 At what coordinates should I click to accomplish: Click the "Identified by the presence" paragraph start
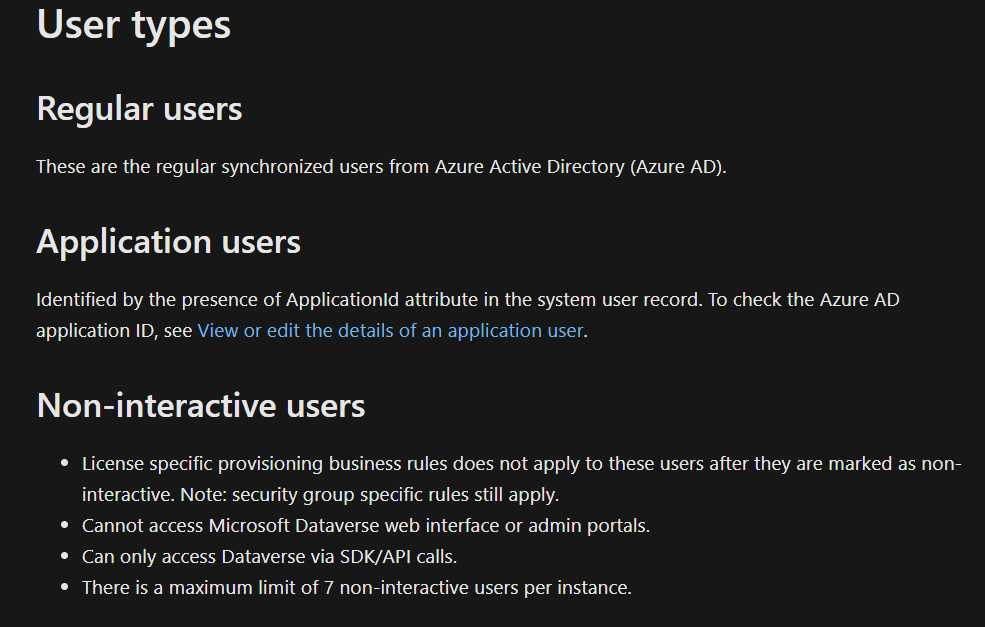tap(130, 299)
